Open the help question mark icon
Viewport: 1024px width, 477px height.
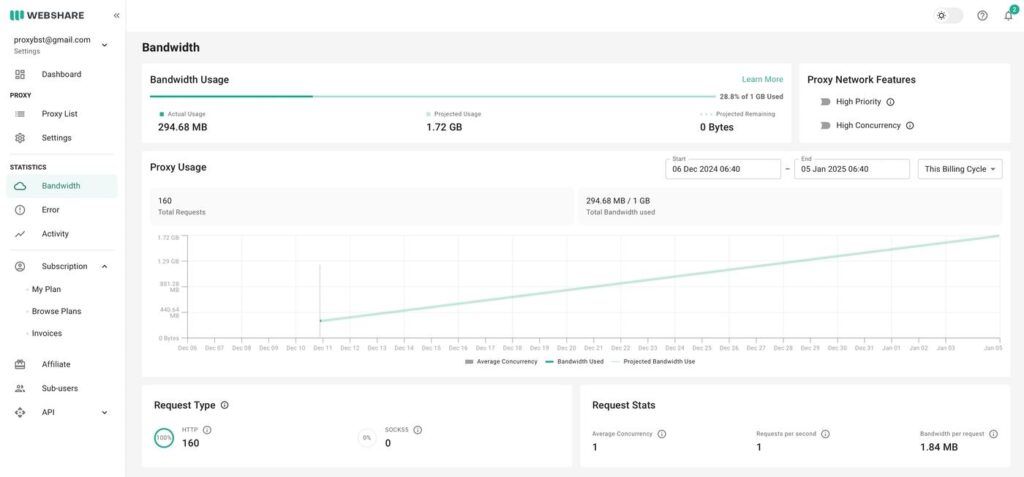click(x=982, y=16)
